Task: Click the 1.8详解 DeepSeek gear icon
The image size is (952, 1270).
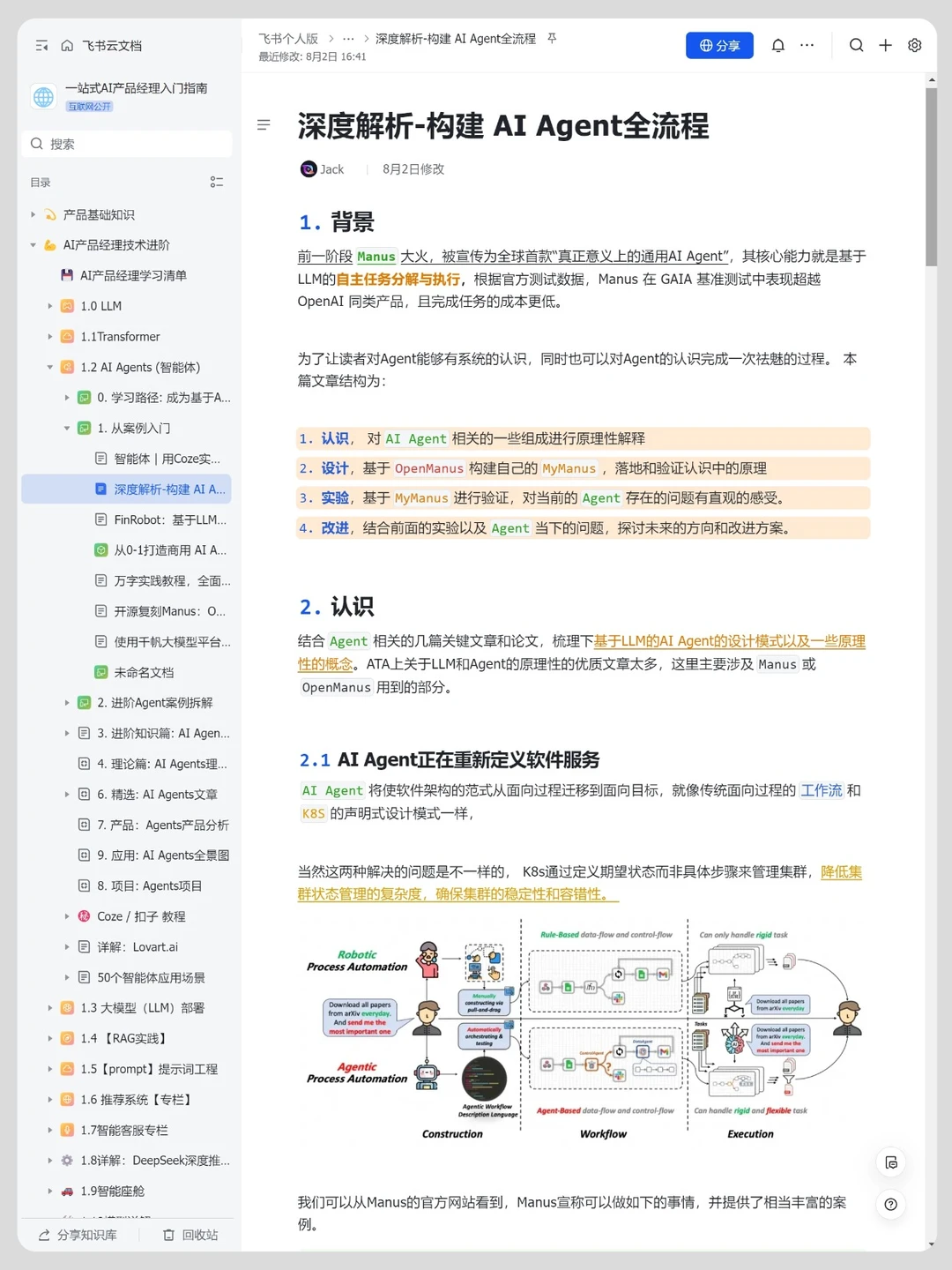Action: coord(67,1161)
